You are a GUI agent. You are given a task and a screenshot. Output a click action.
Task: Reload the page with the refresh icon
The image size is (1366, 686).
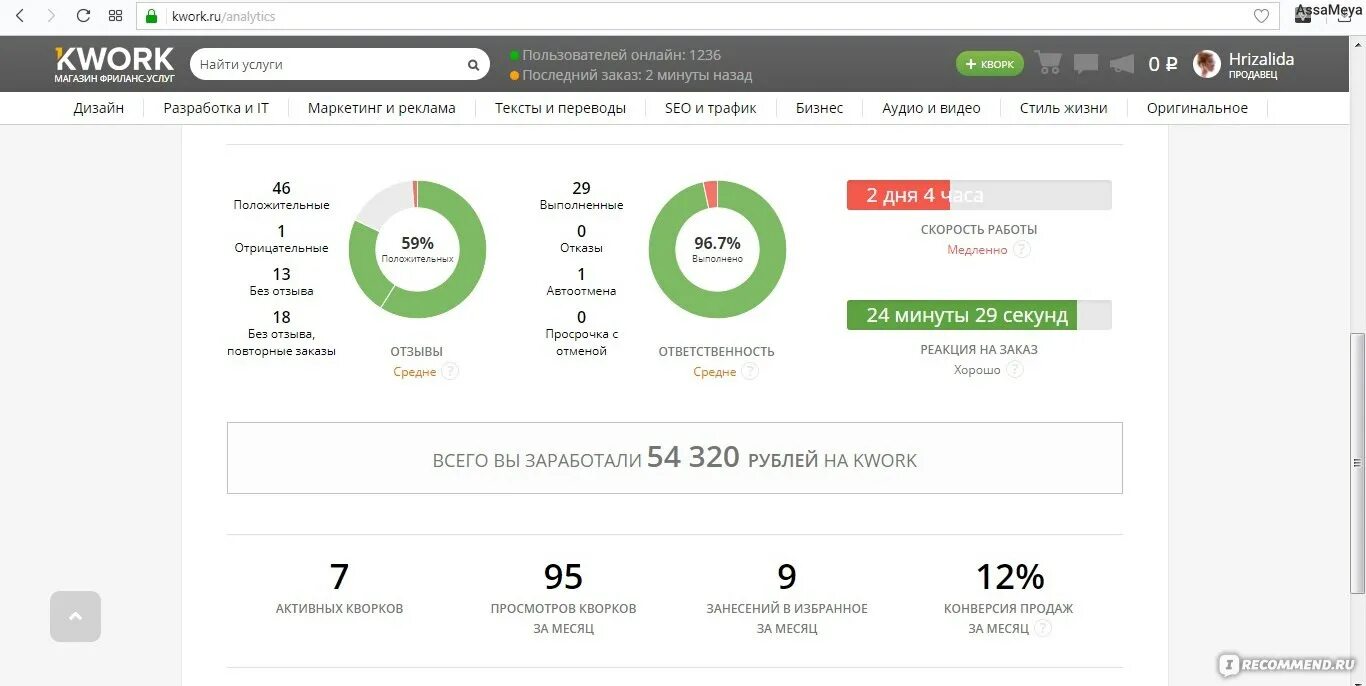[84, 16]
